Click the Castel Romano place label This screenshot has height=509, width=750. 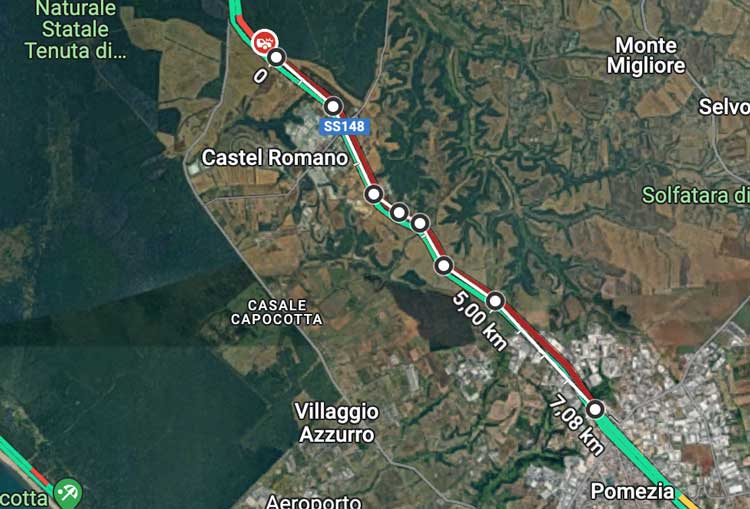point(275,157)
